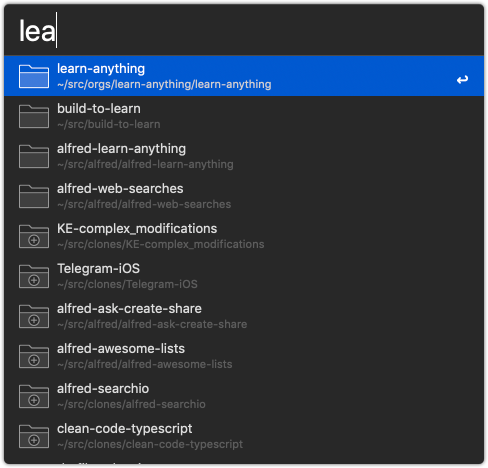
Task: Click the alfred-awesome-lists folder icon
Action: [34, 356]
